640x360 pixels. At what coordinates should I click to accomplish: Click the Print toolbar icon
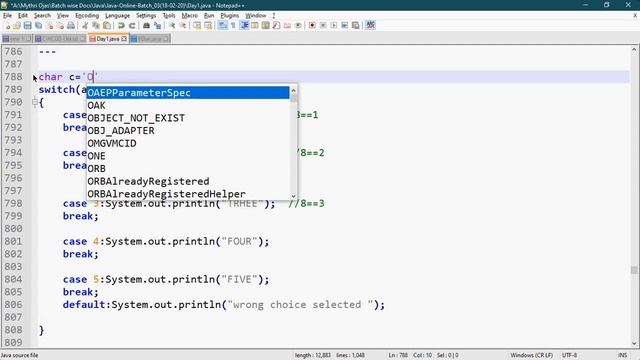click(71, 25)
